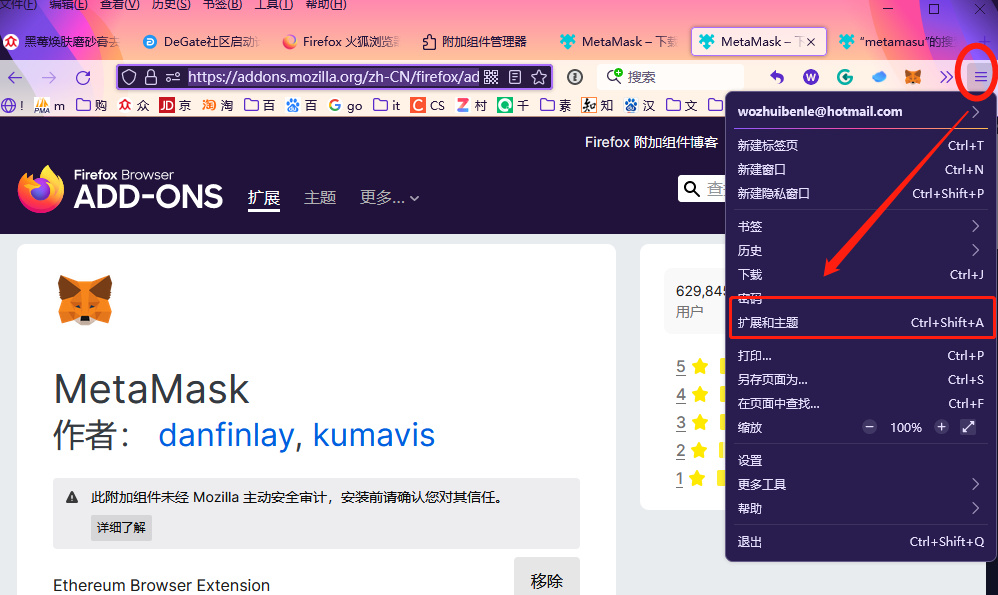This screenshot has width=998, height=595.
Task: Open the Taobao '淘' bookmark
Action: coord(218,105)
